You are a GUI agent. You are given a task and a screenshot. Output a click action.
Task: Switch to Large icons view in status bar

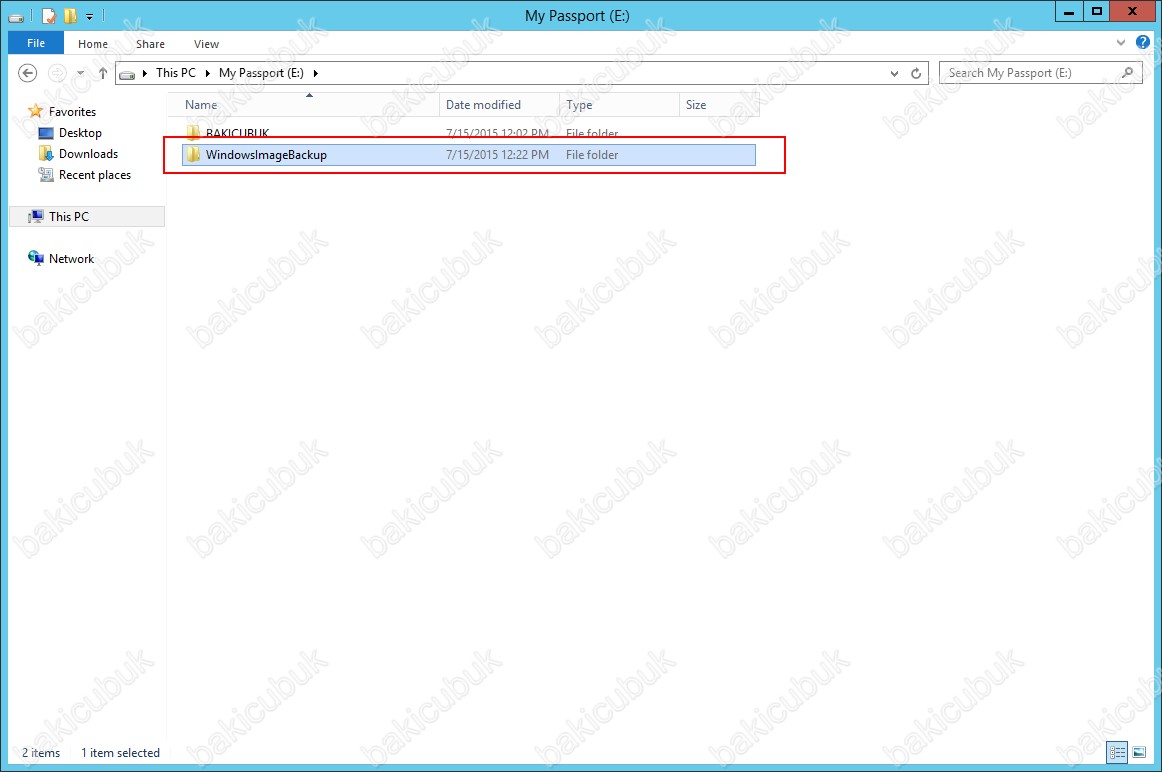coord(1140,752)
